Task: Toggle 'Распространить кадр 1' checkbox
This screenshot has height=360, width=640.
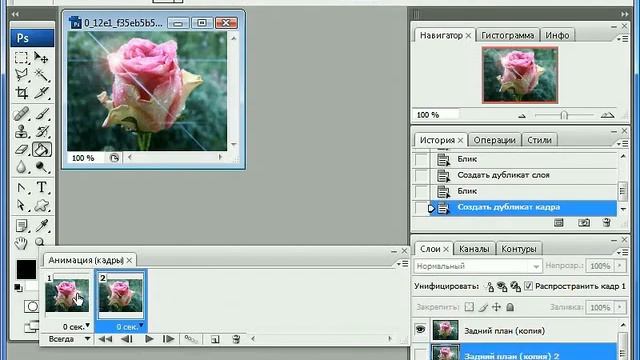Action: (528, 286)
